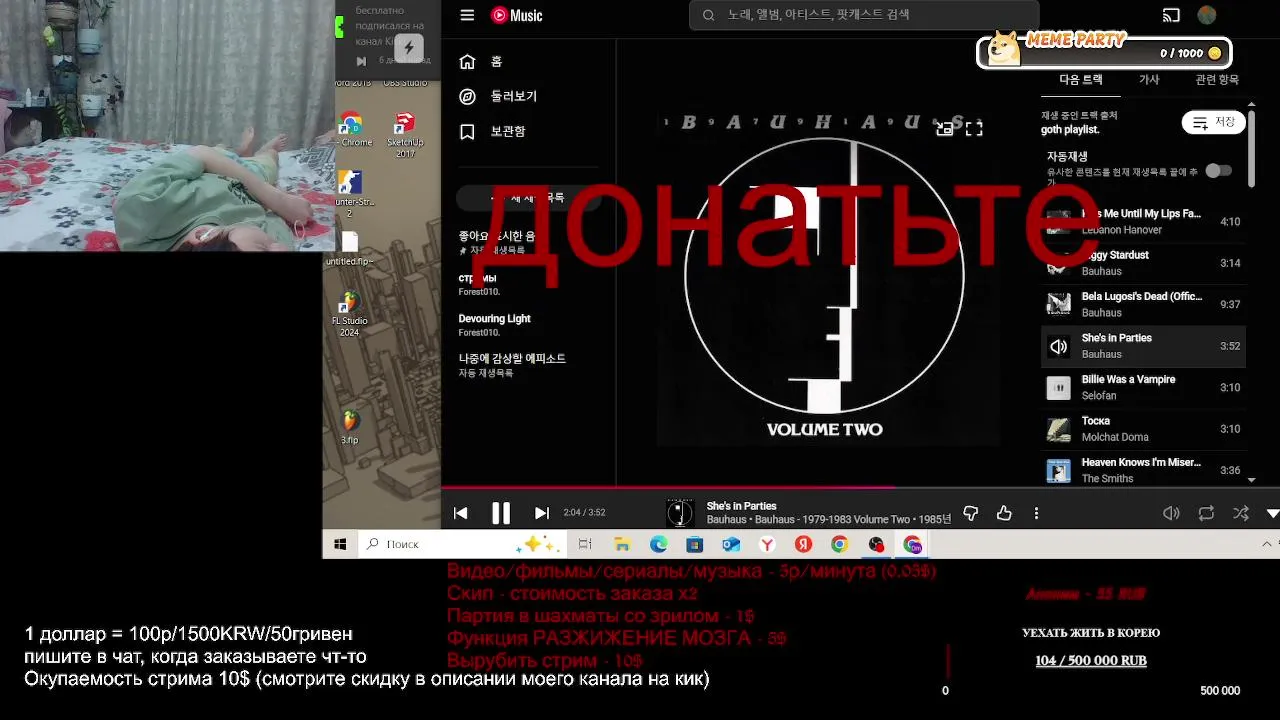This screenshot has width=1280, height=720.
Task: Play Bela Lugosi's Dead from the queue
Action: [1143, 304]
